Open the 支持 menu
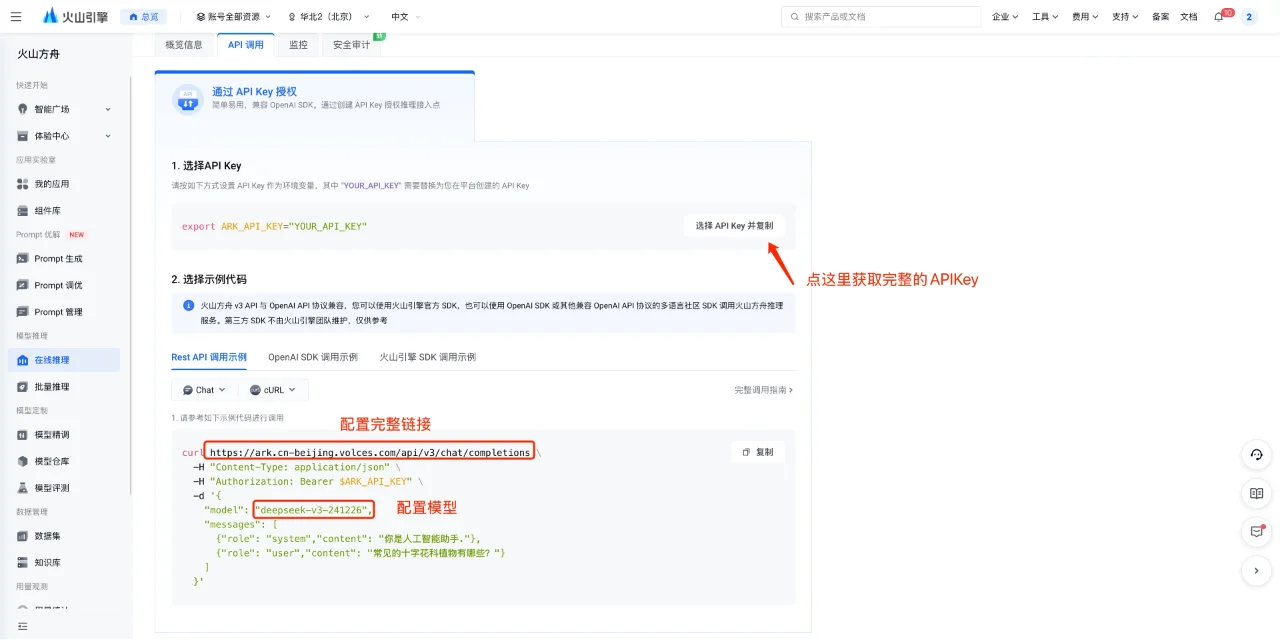The width and height of the screenshot is (1280, 640). pyautogui.click(x=1125, y=16)
